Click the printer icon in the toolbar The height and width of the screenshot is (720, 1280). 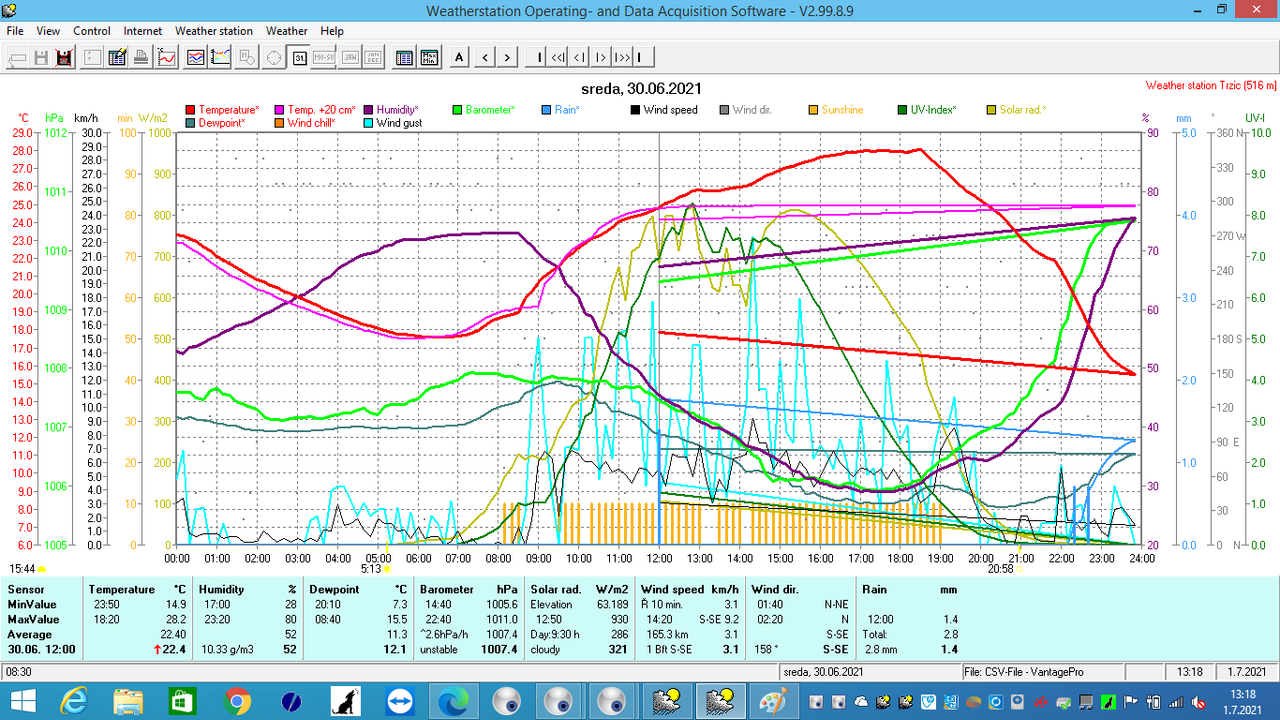point(141,57)
